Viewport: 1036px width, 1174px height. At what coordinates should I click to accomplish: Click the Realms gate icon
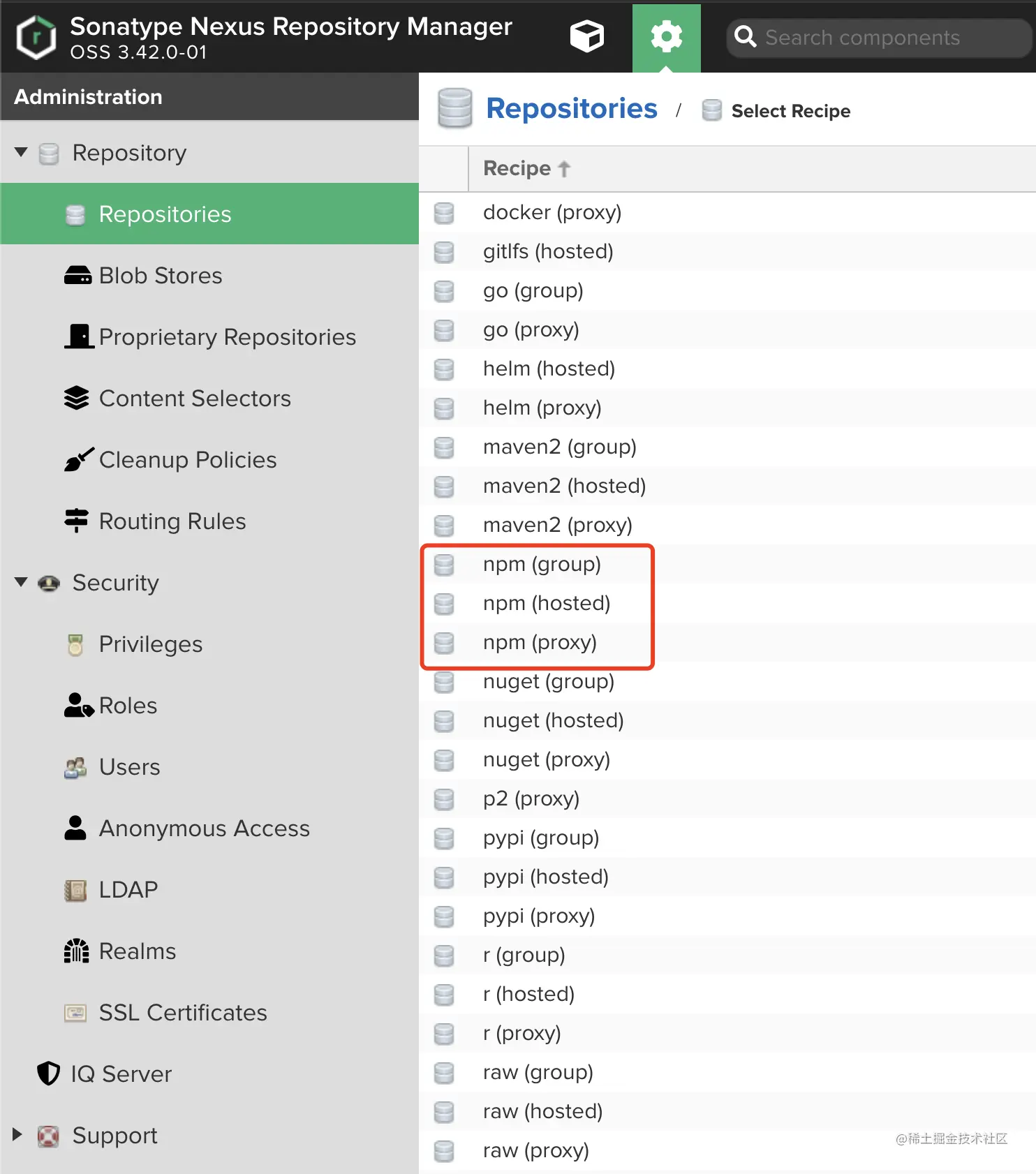tap(76, 951)
